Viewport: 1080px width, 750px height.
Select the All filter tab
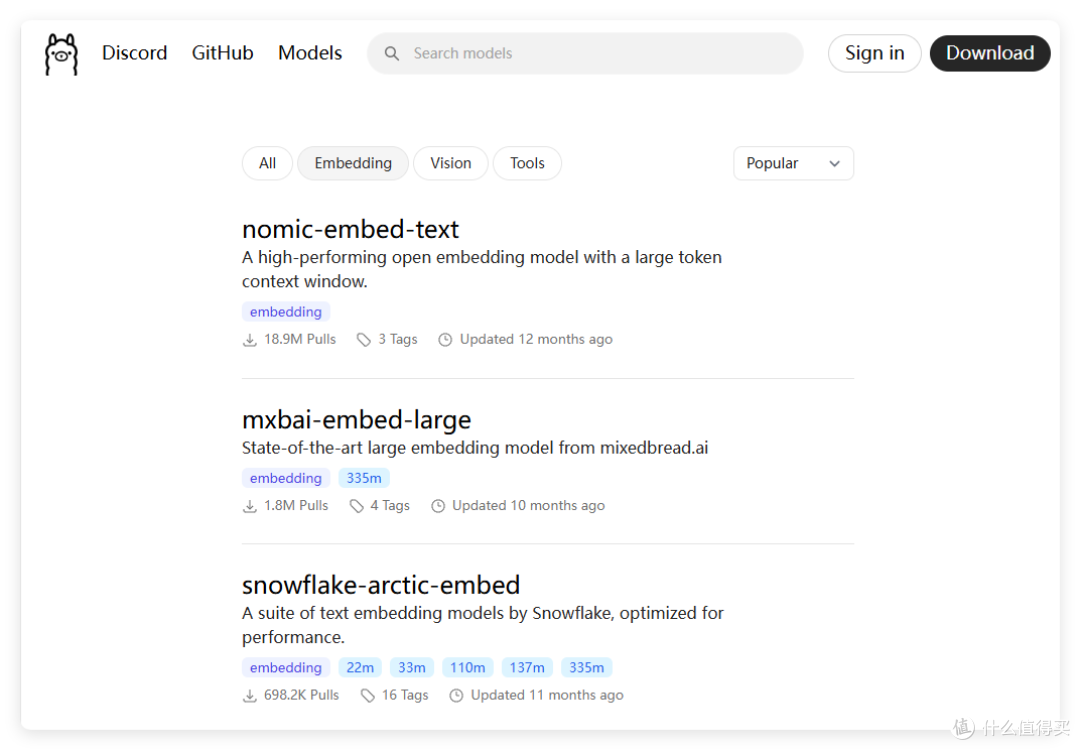click(267, 163)
